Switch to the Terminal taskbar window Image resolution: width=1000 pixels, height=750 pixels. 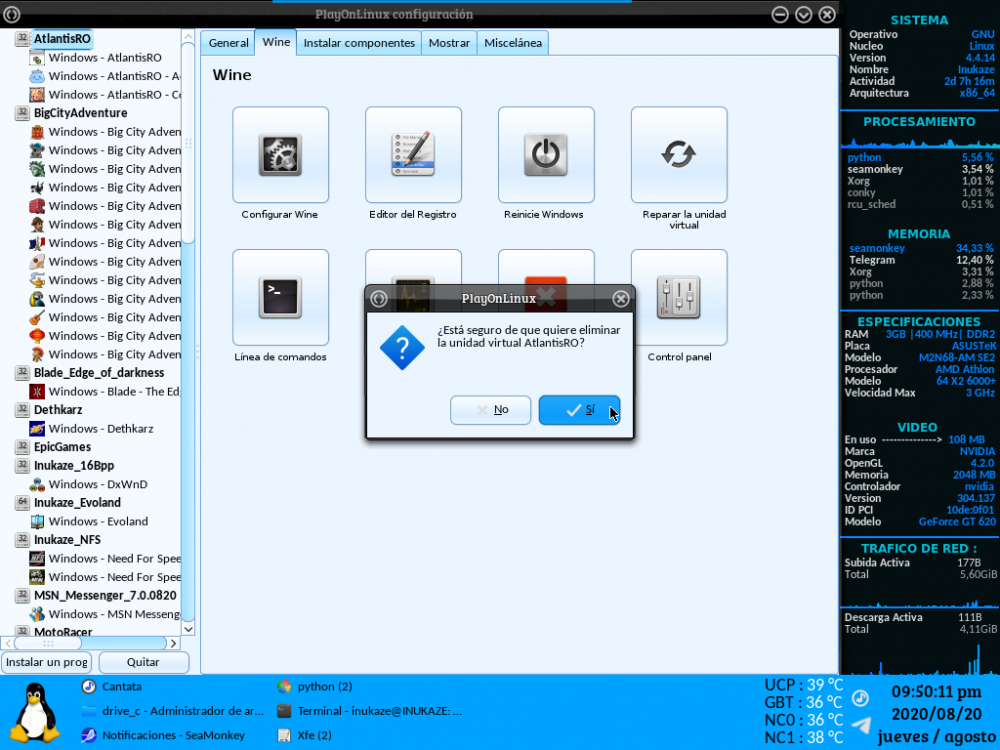370,711
